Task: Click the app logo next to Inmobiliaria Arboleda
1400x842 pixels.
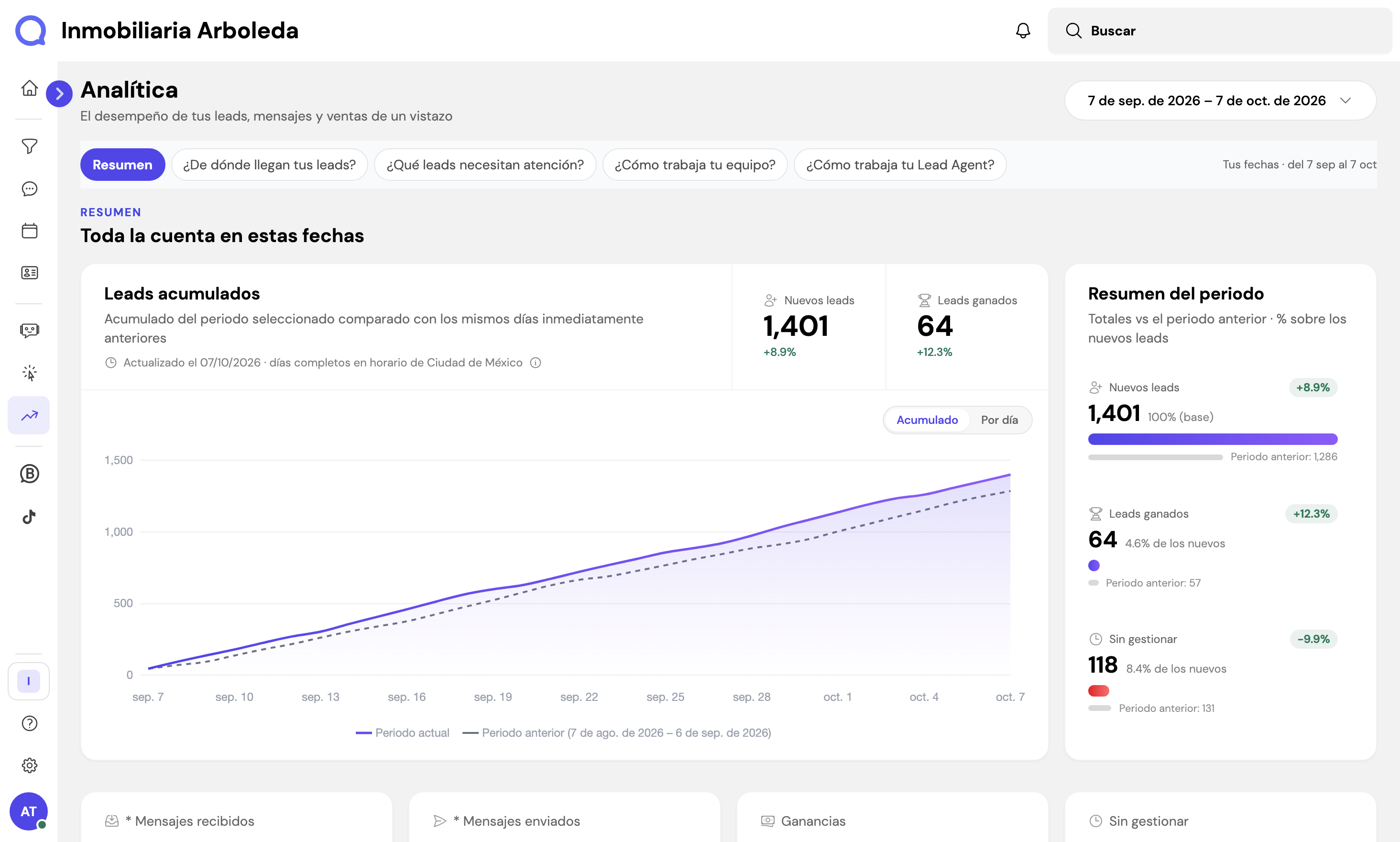Action: pyautogui.click(x=31, y=31)
